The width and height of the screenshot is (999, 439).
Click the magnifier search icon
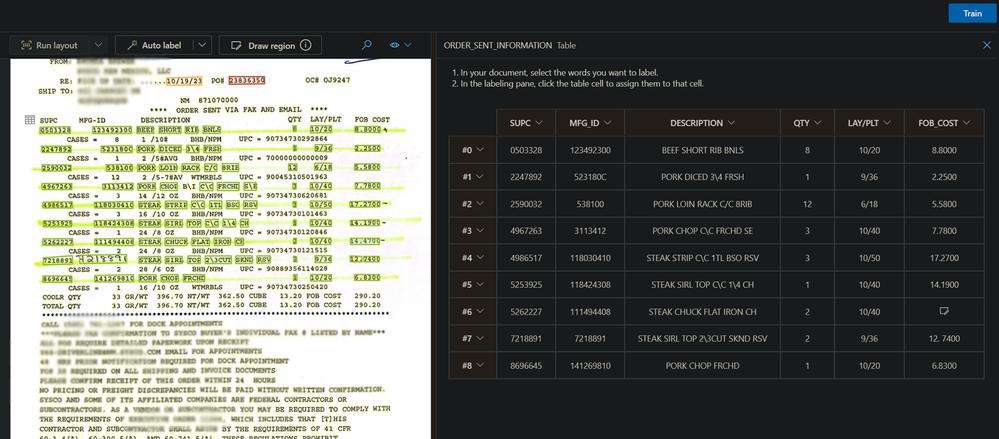(x=367, y=45)
